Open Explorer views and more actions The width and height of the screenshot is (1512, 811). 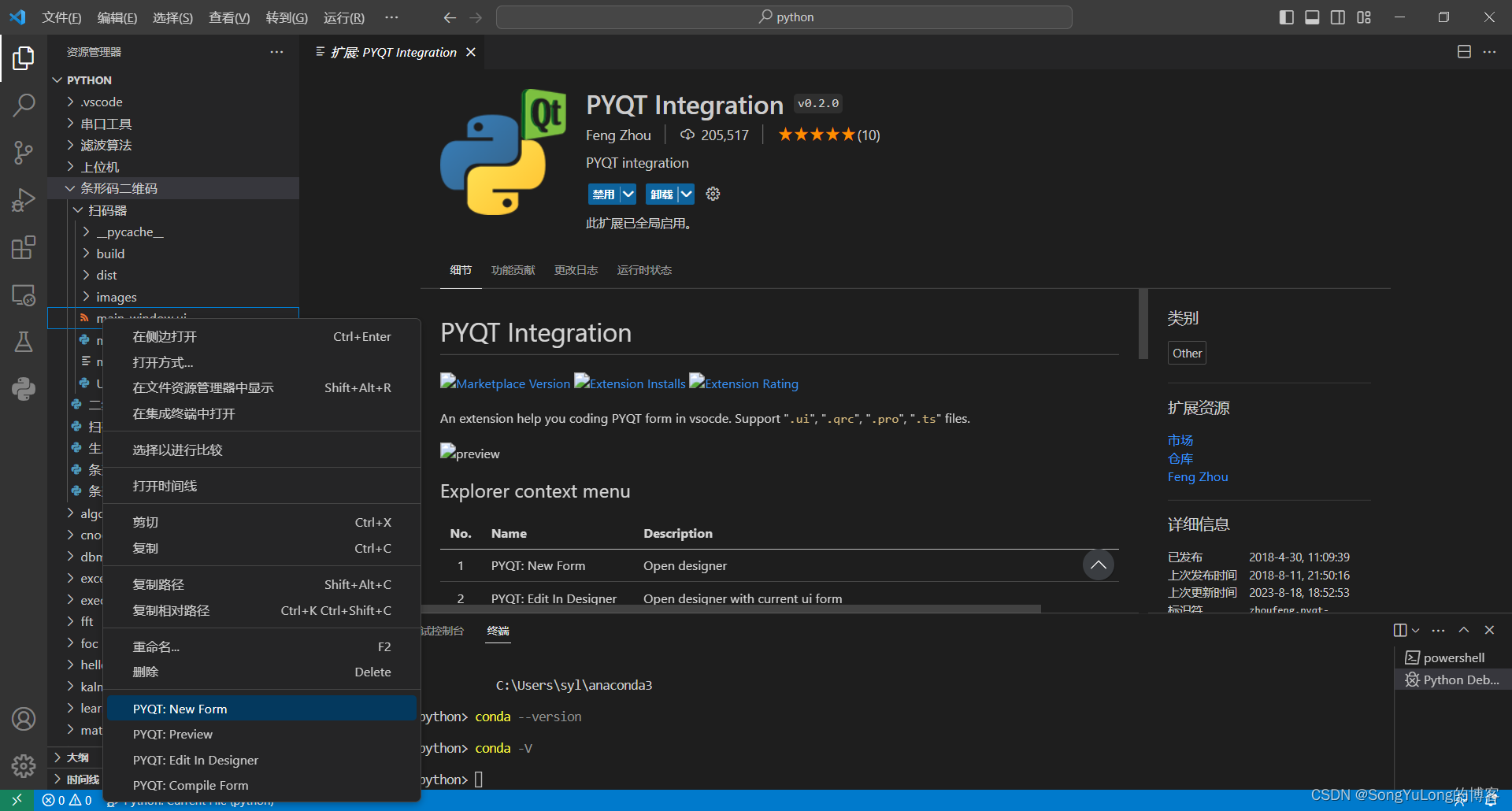click(x=276, y=52)
